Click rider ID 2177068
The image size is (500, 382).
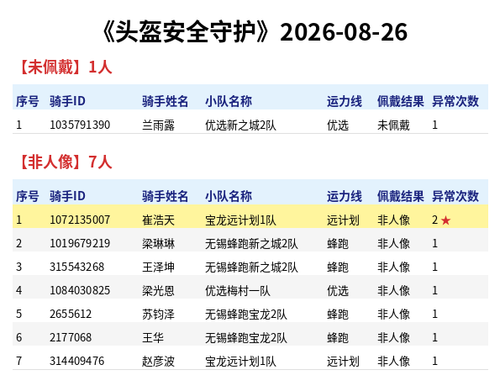point(71,338)
